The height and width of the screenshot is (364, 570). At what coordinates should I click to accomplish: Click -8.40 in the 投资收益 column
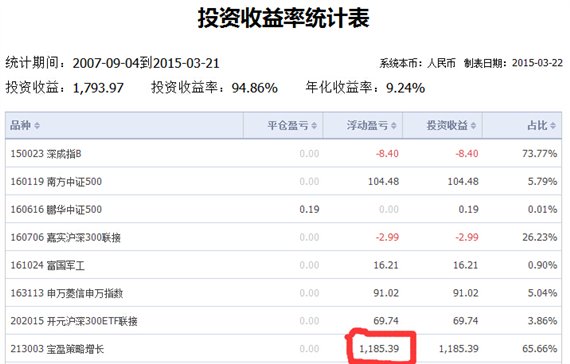(467, 153)
